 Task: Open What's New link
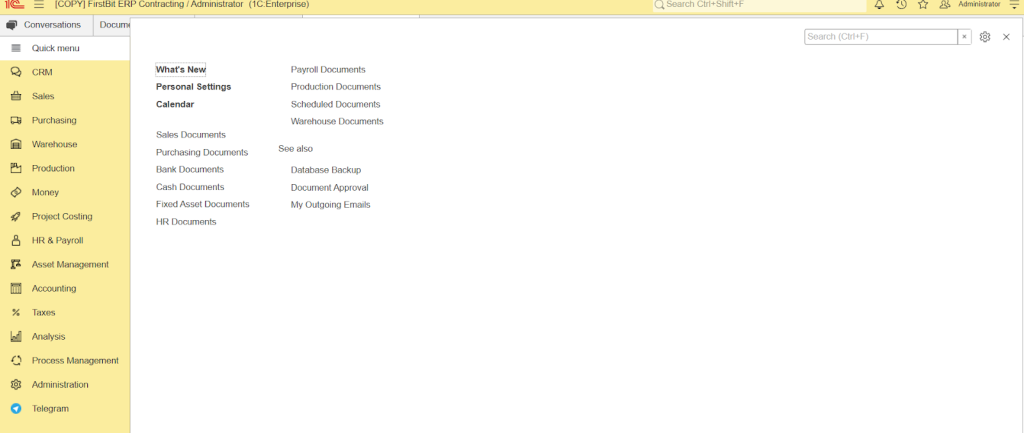point(181,69)
